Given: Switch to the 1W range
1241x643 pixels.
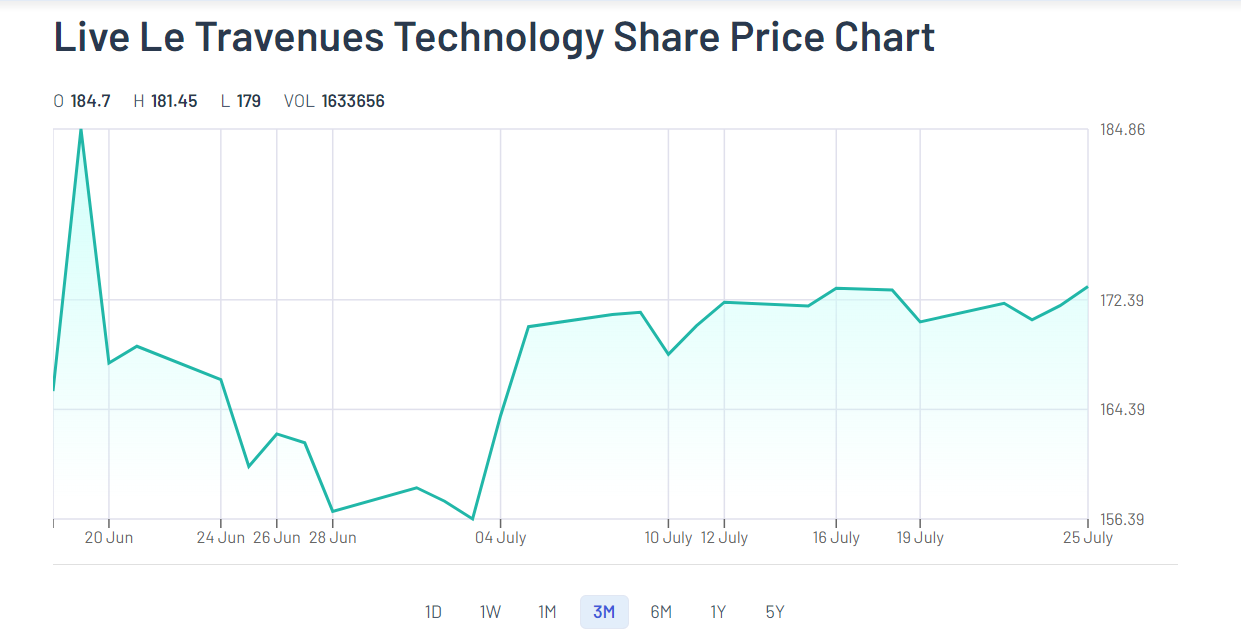Looking at the screenshot, I should coord(490,612).
